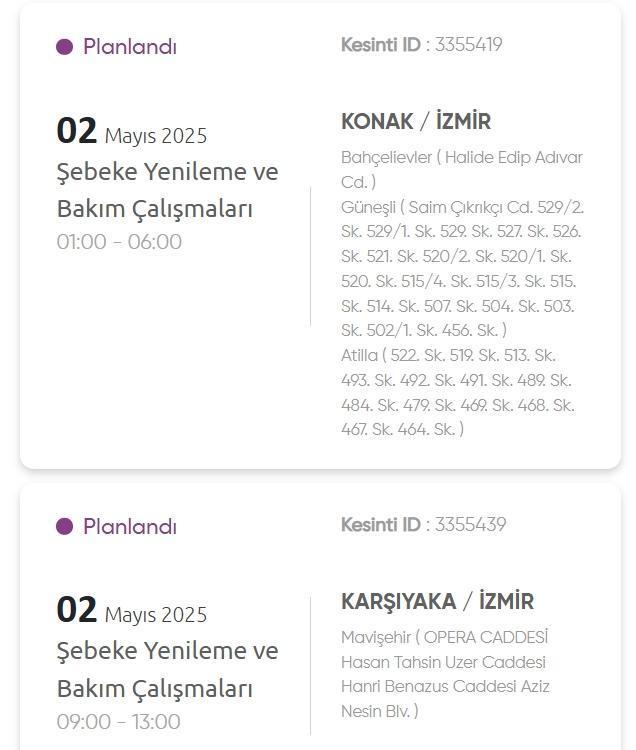Select the Konak card Şebeke Yenileme title
This screenshot has width=636, height=750.
pos(167,190)
